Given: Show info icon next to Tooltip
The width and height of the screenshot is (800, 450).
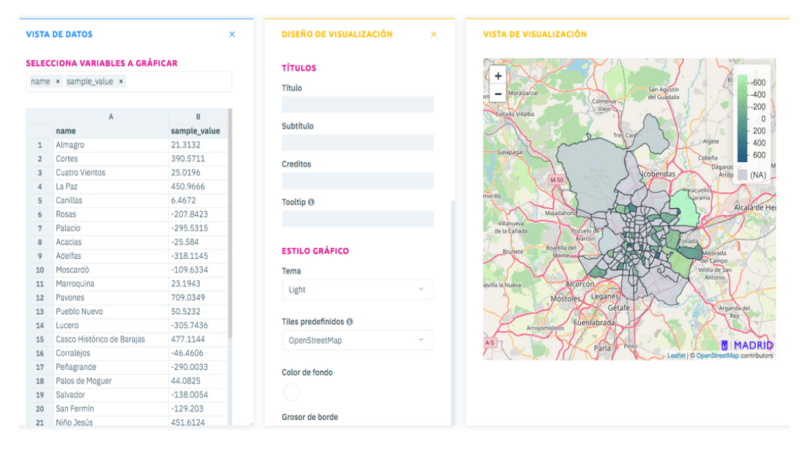Looking at the screenshot, I should pyautogui.click(x=311, y=202).
